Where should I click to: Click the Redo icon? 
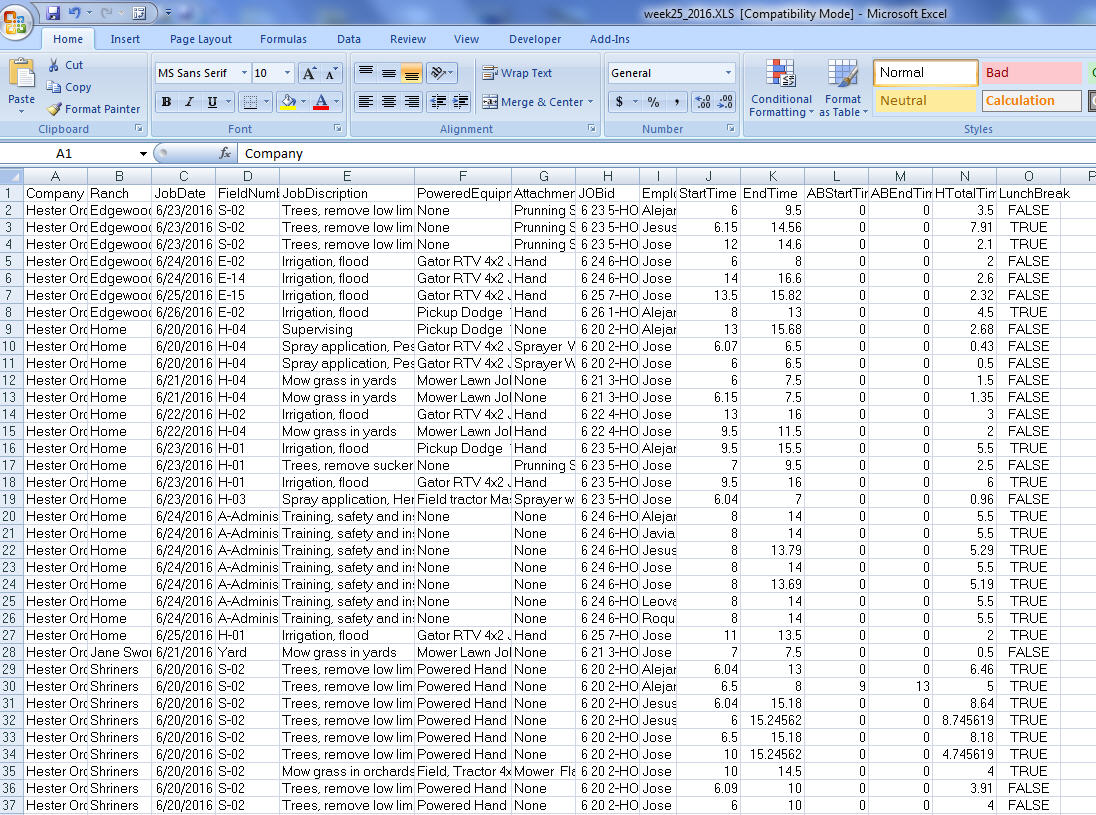[x=106, y=13]
